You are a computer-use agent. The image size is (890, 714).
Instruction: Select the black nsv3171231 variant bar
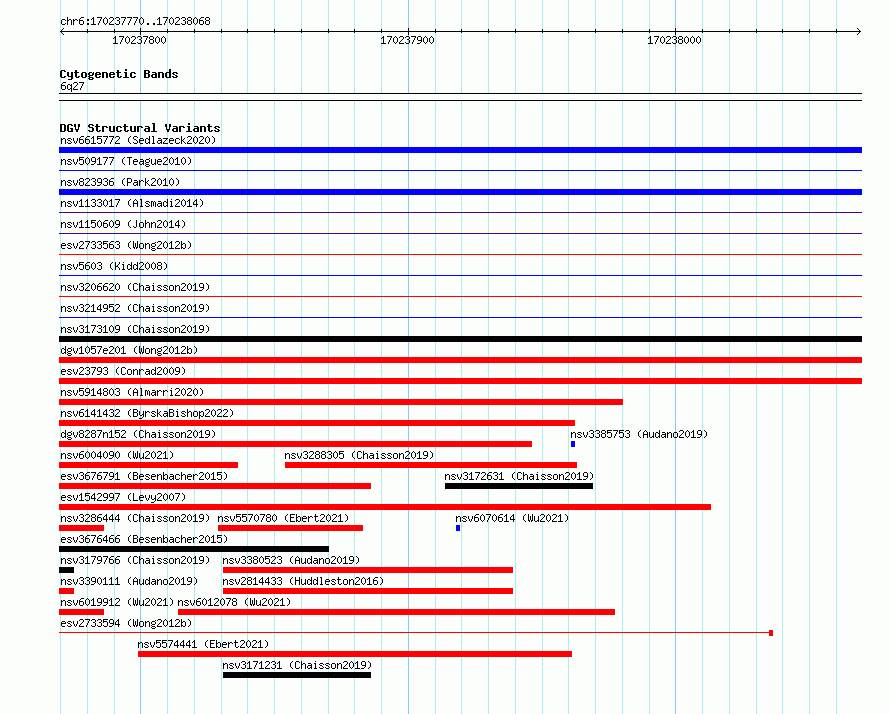pyautogui.click(x=297, y=675)
